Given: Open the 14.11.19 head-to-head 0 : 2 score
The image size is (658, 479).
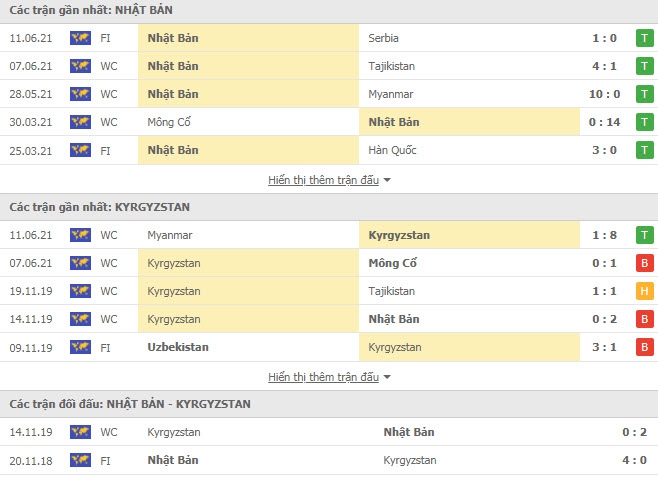Looking at the screenshot, I should [x=634, y=432].
